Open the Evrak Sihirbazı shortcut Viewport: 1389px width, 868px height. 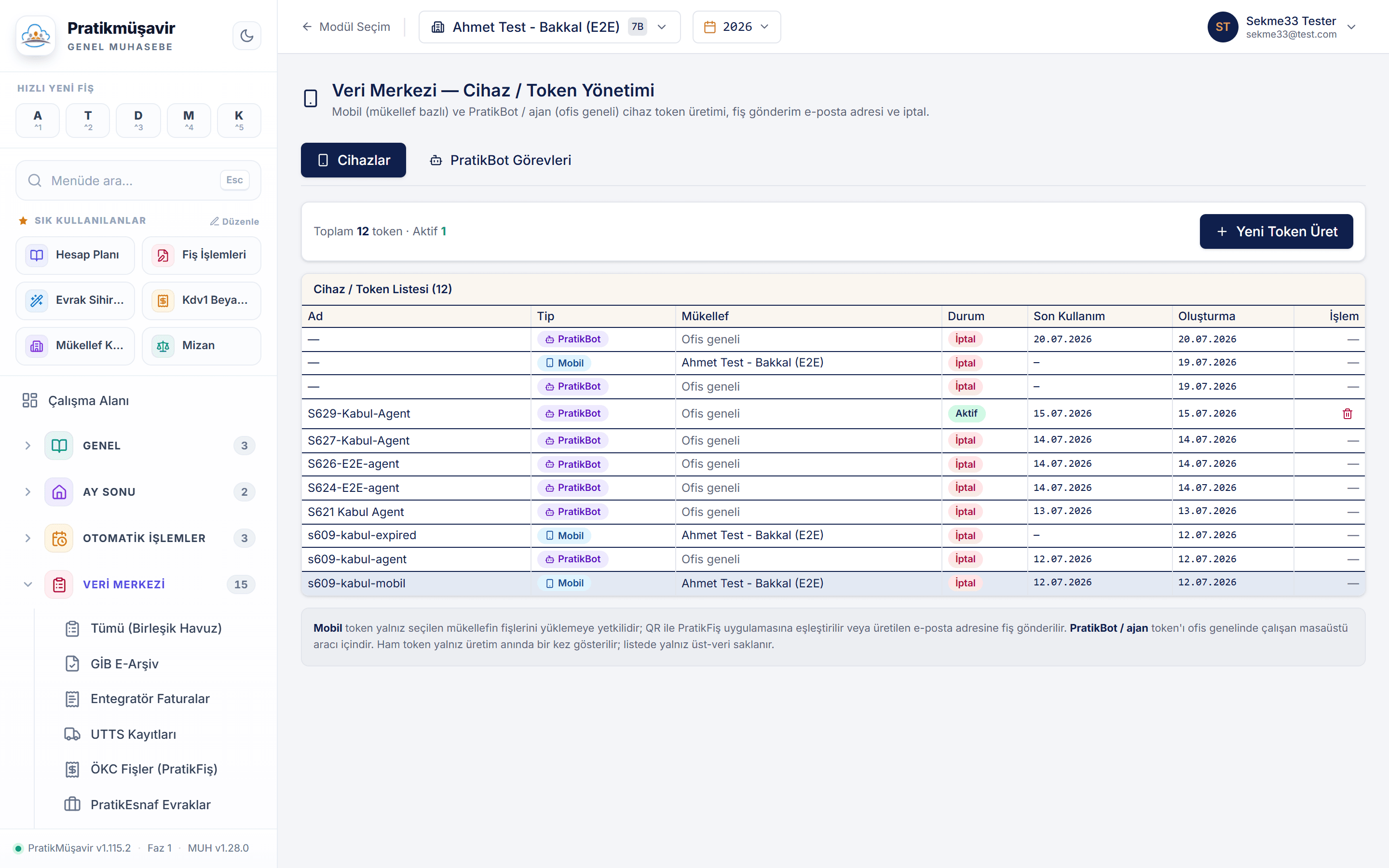coord(75,300)
